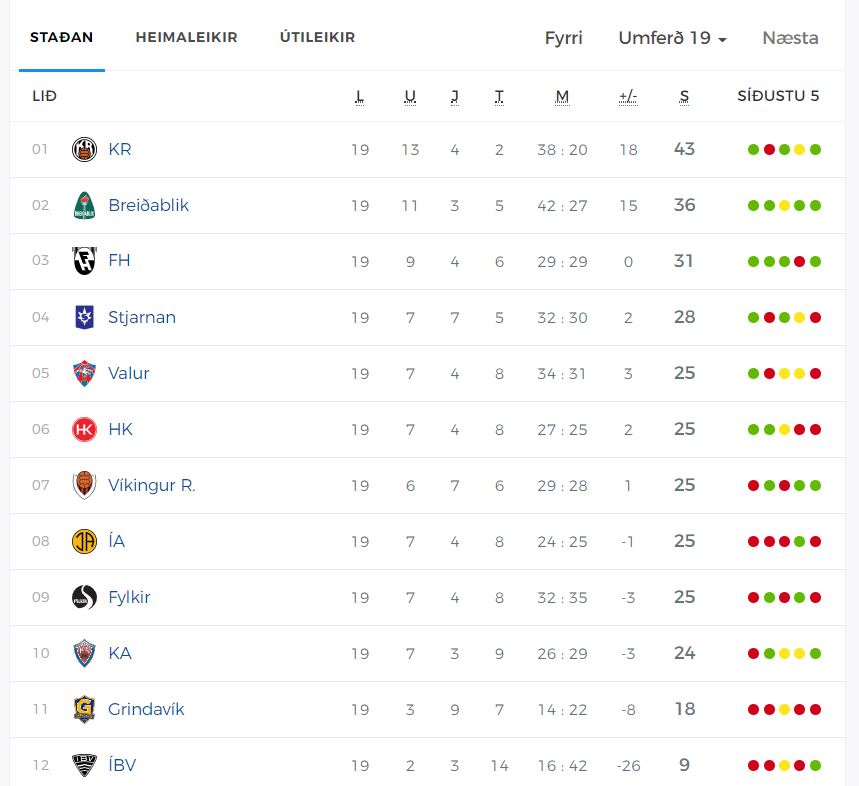
Task: Click KR's latest green result dot
Action: [x=815, y=150]
